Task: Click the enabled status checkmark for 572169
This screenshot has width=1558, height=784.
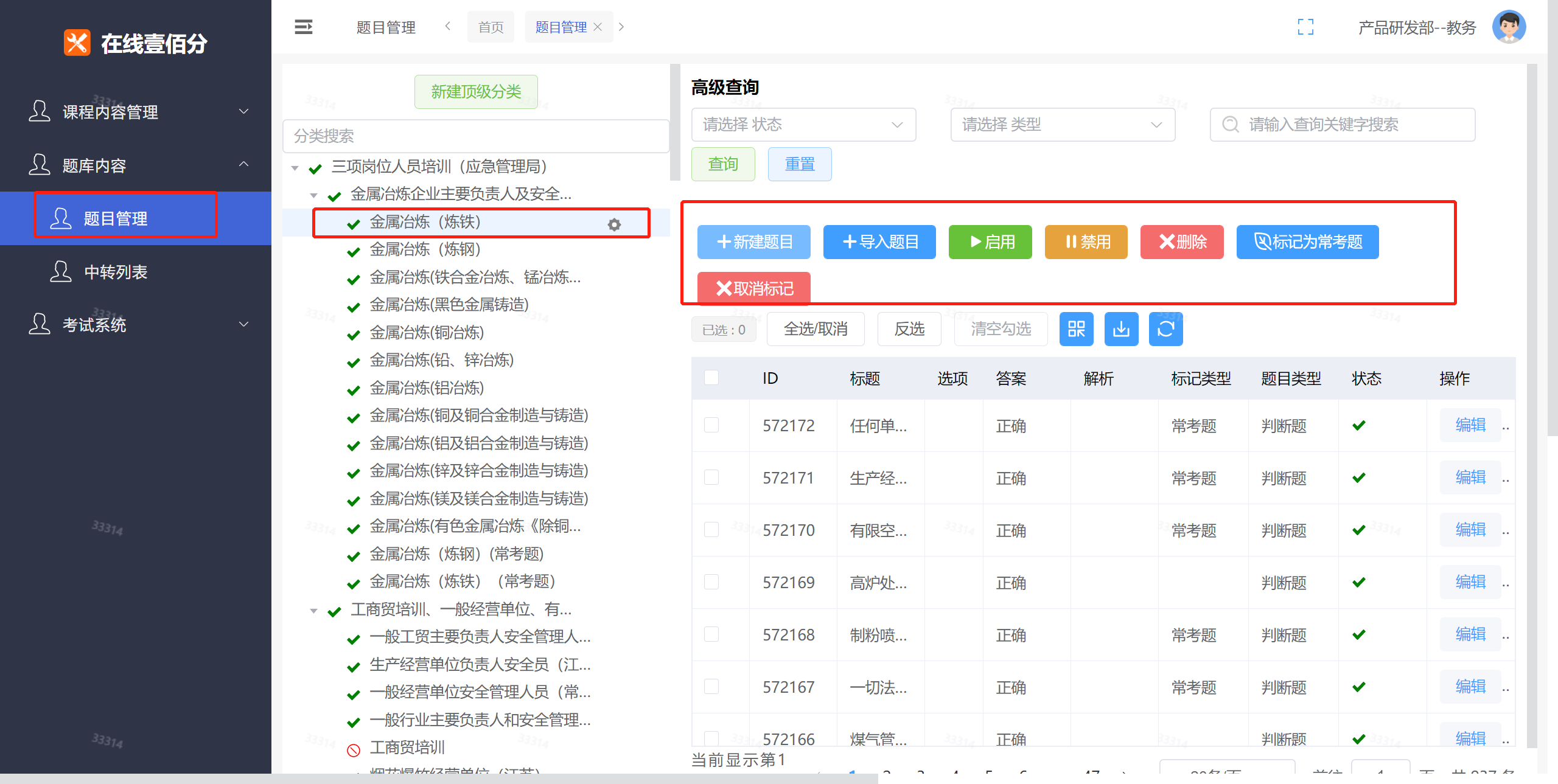Action: tap(1358, 582)
